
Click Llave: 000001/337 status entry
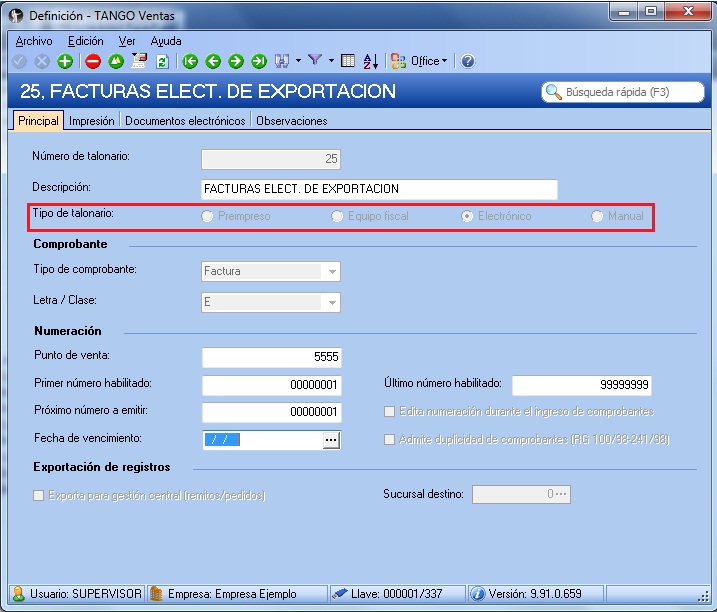pyautogui.click(x=397, y=594)
